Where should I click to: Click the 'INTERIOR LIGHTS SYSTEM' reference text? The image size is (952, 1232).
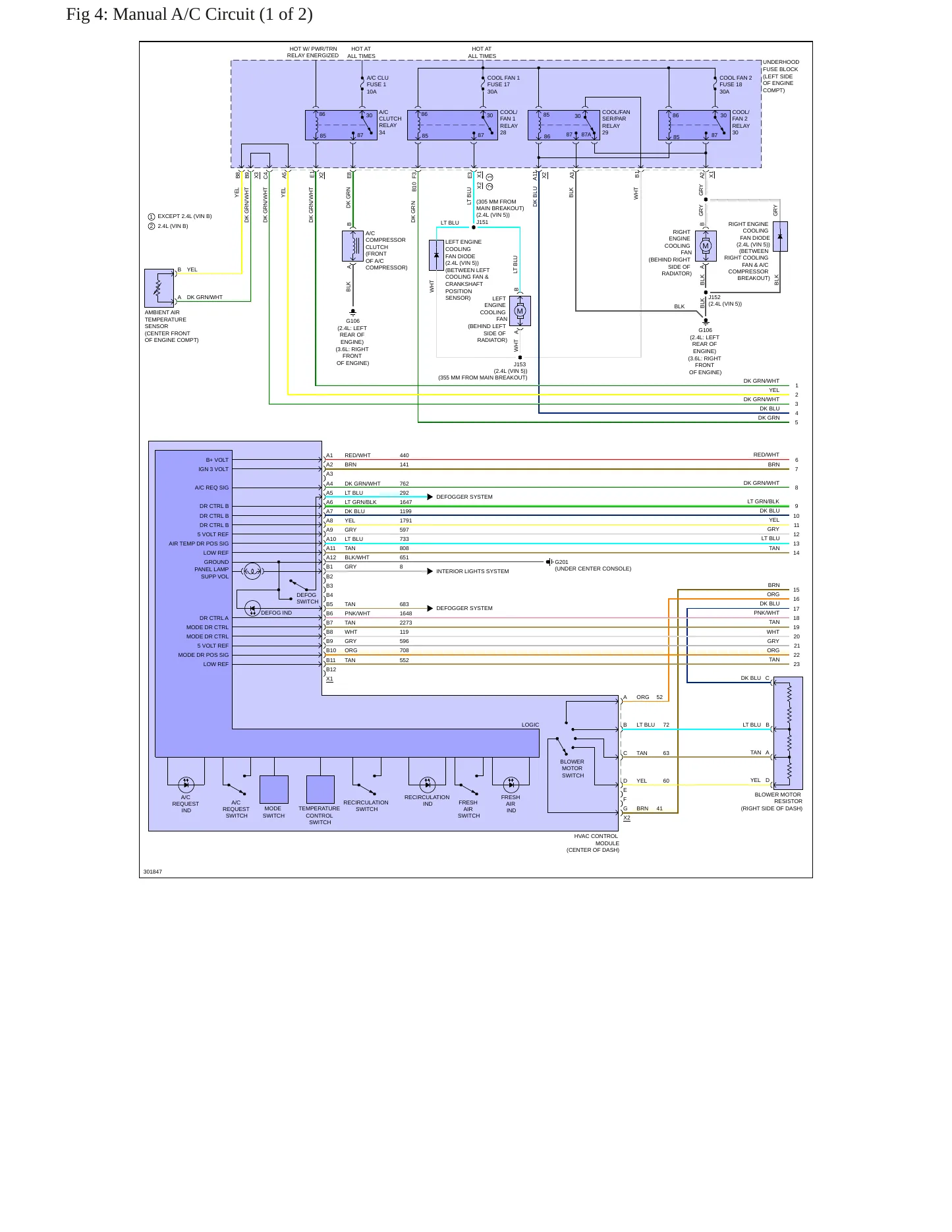point(472,571)
